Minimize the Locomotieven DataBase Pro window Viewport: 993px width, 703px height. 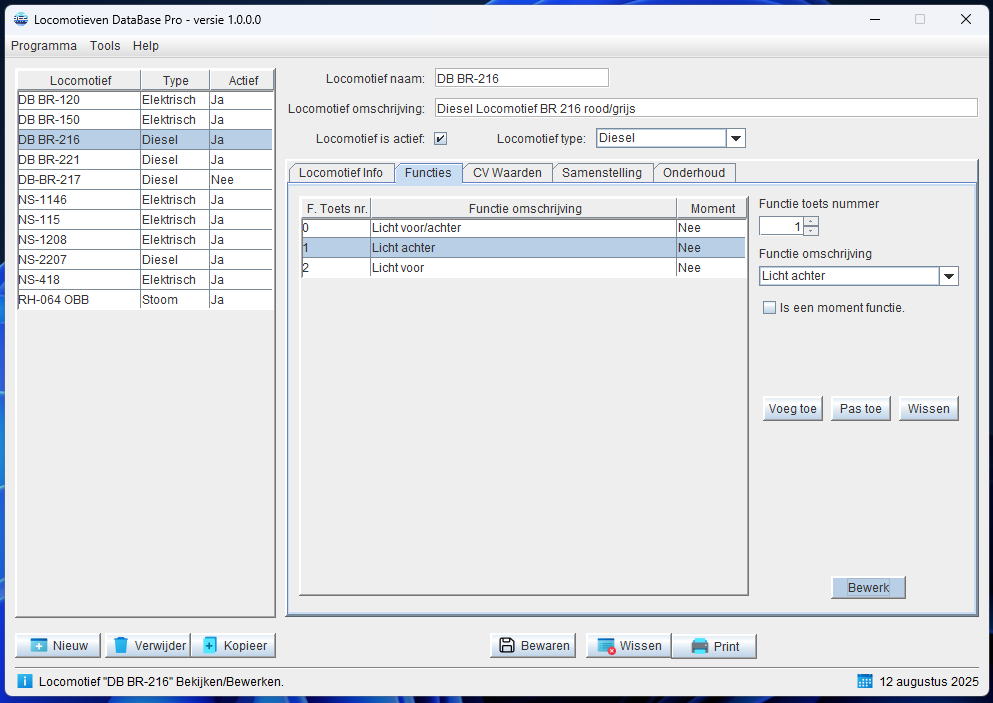pos(875,19)
